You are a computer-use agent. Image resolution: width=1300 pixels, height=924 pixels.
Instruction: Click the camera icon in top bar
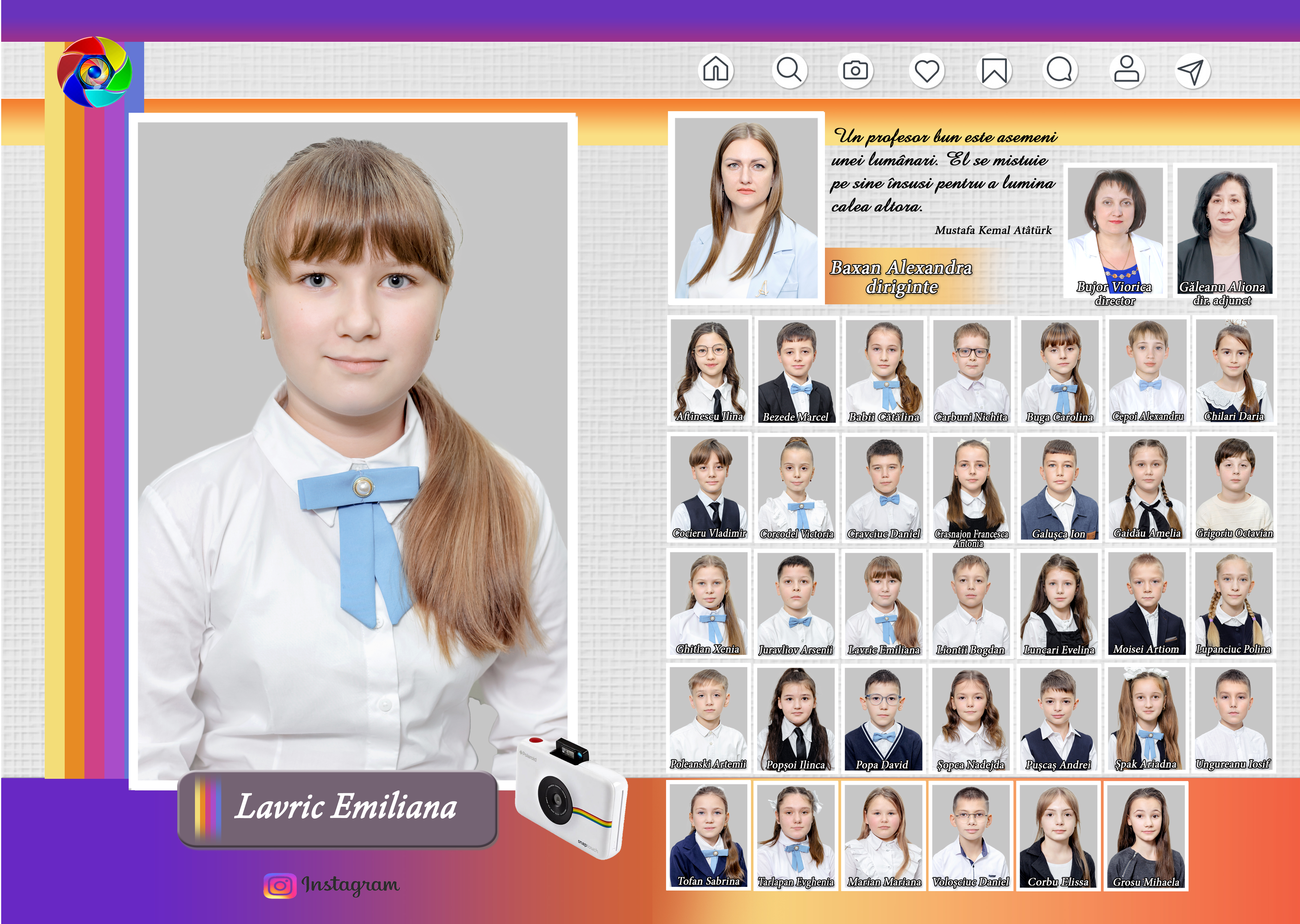point(855,71)
